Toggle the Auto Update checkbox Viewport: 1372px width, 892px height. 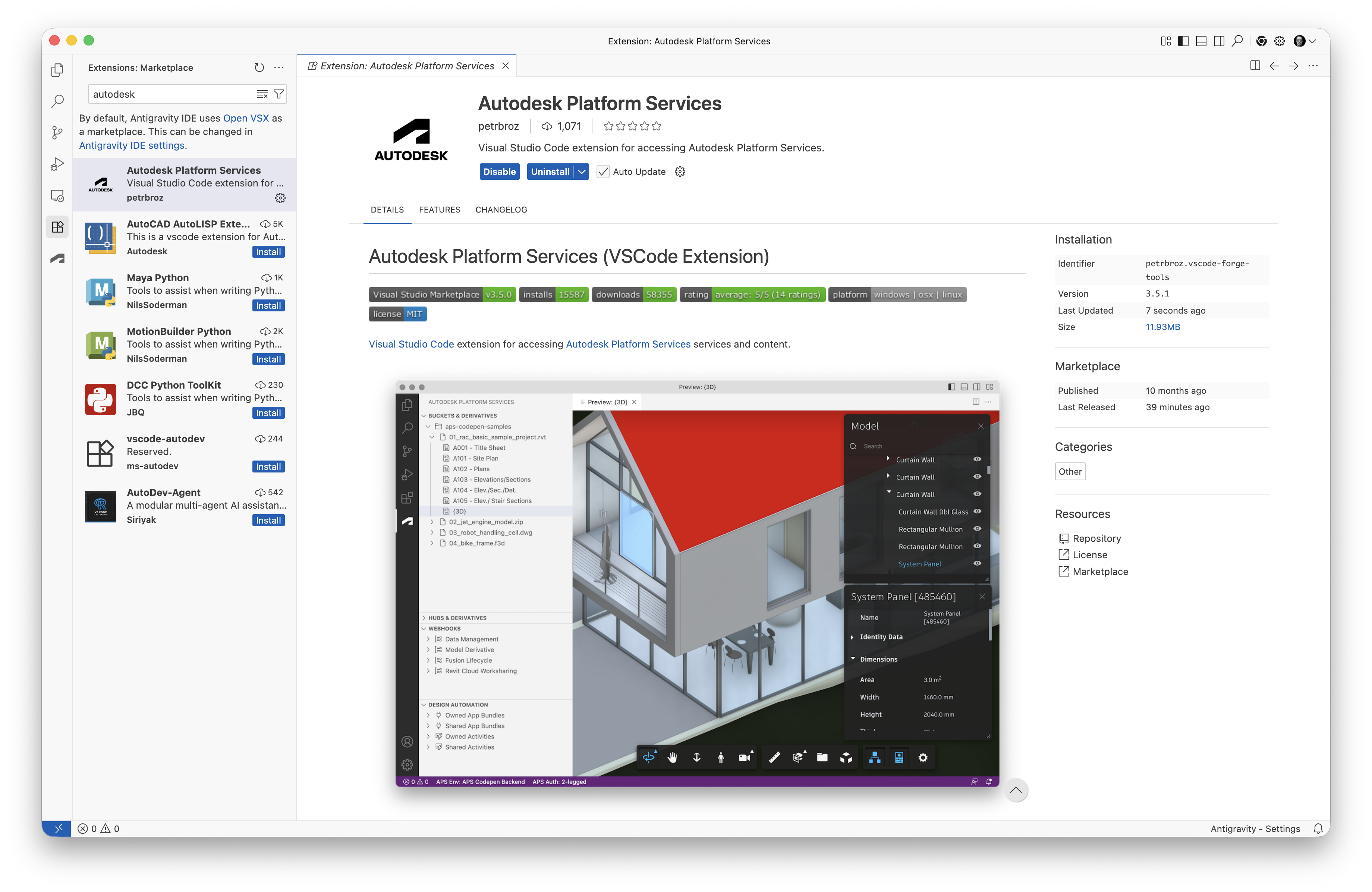[x=603, y=172]
